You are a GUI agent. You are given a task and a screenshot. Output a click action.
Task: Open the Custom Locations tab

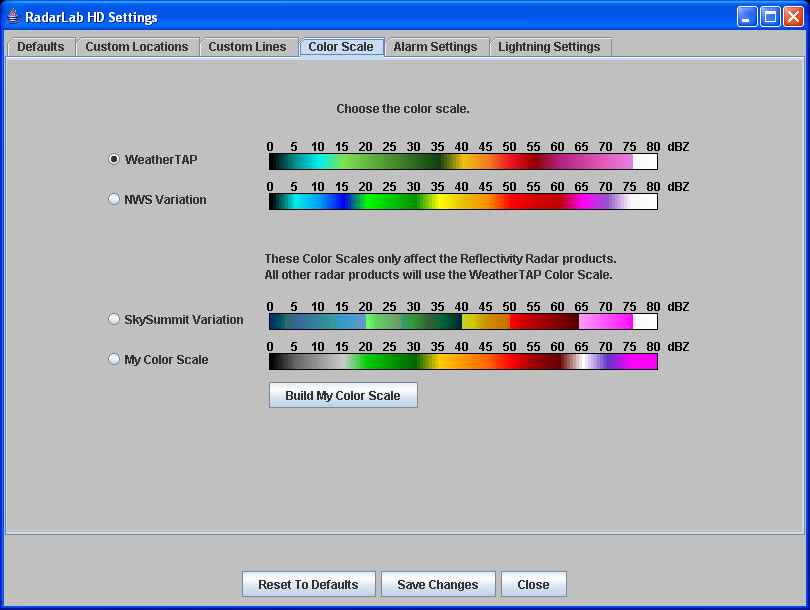pyautogui.click(x=137, y=46)
